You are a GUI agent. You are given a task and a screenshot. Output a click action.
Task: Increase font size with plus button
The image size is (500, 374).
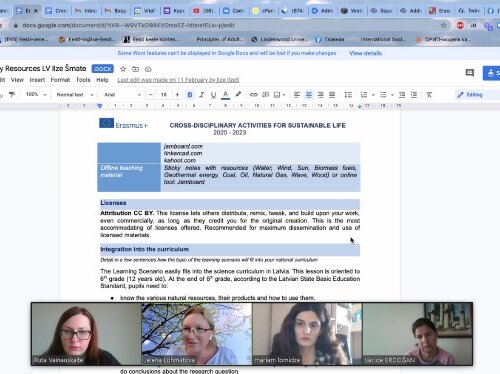177,95
